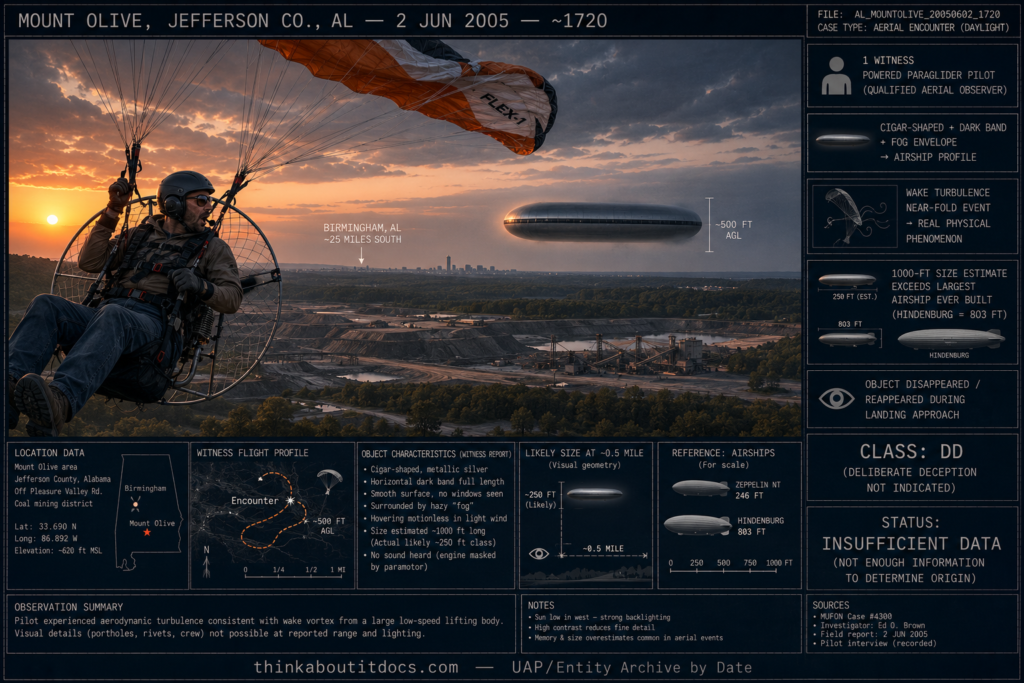Viewport: 1024px width, 683px height.
Task: Click the ~0.5 MILE distance line
Action: tap(603, 556)
